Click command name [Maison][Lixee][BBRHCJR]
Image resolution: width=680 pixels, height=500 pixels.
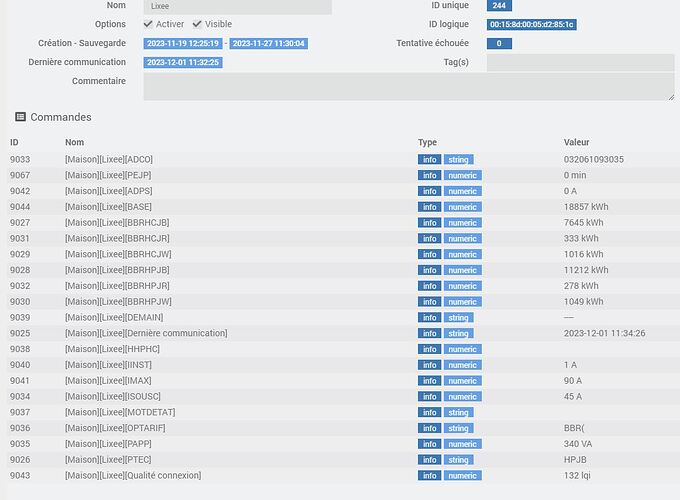click(117, 239)
